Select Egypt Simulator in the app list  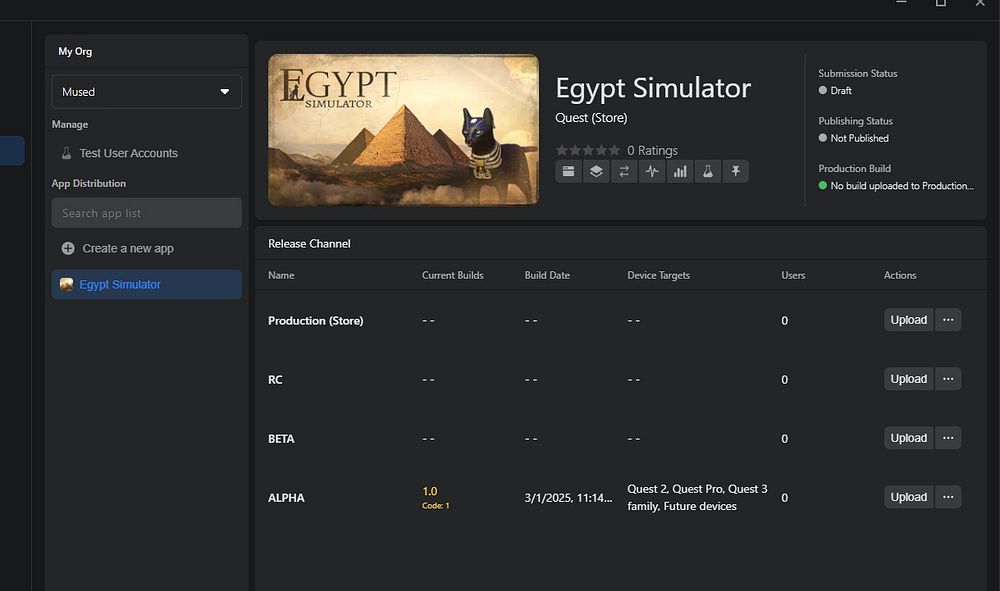click(x=147, y=284)
